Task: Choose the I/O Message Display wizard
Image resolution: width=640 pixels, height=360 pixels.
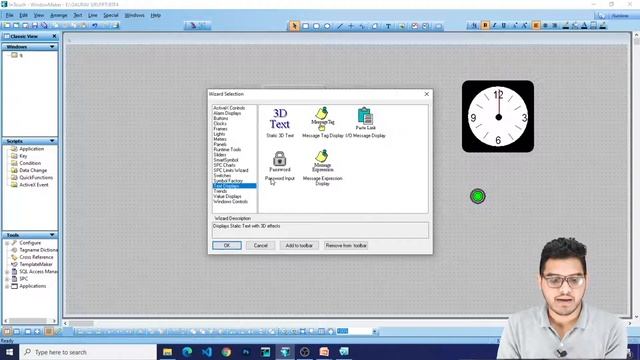Action: 365,122
